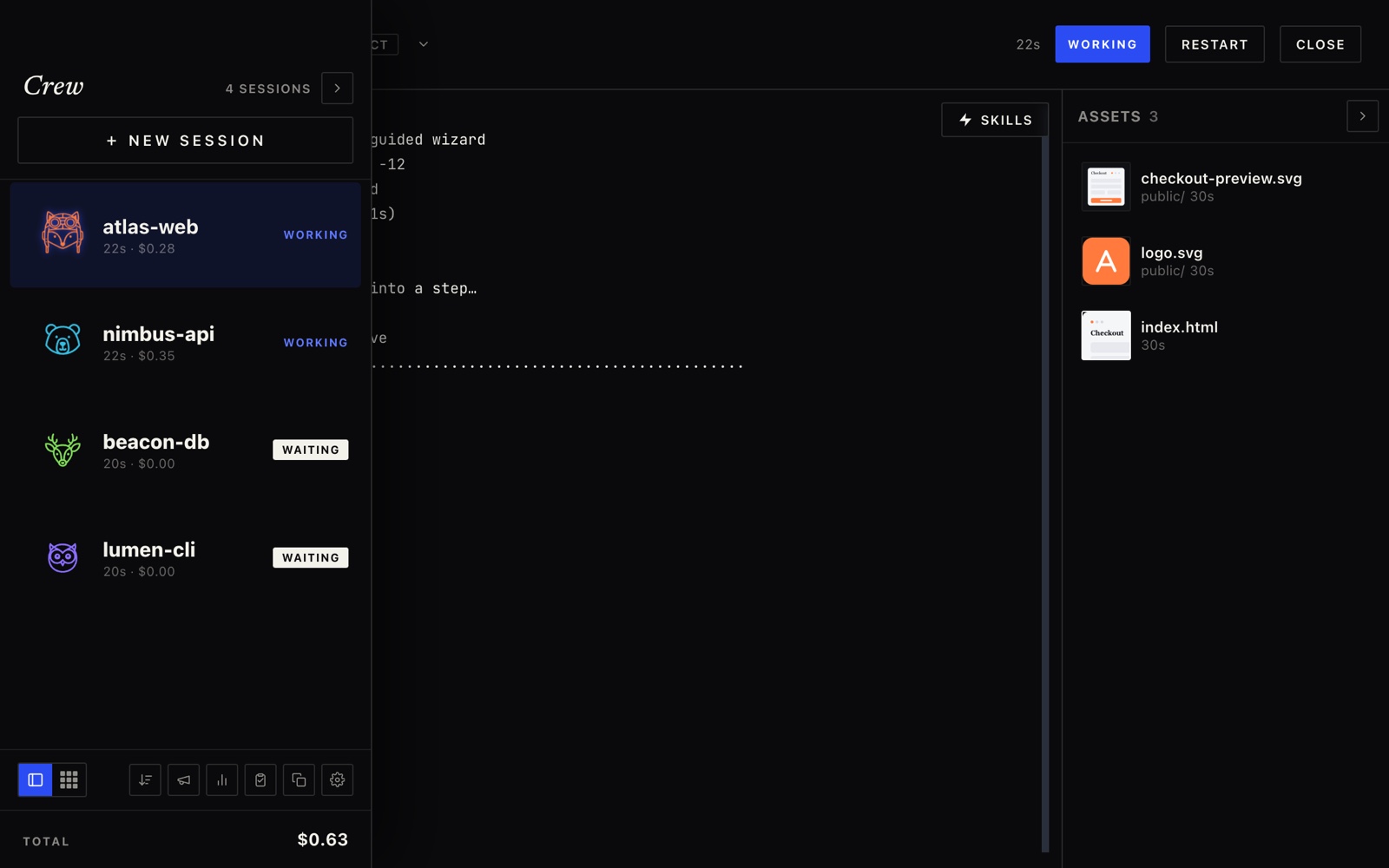Open the lumen-cli session name
The height and width of the screenshot is (868, 1389).
[148, 549]
